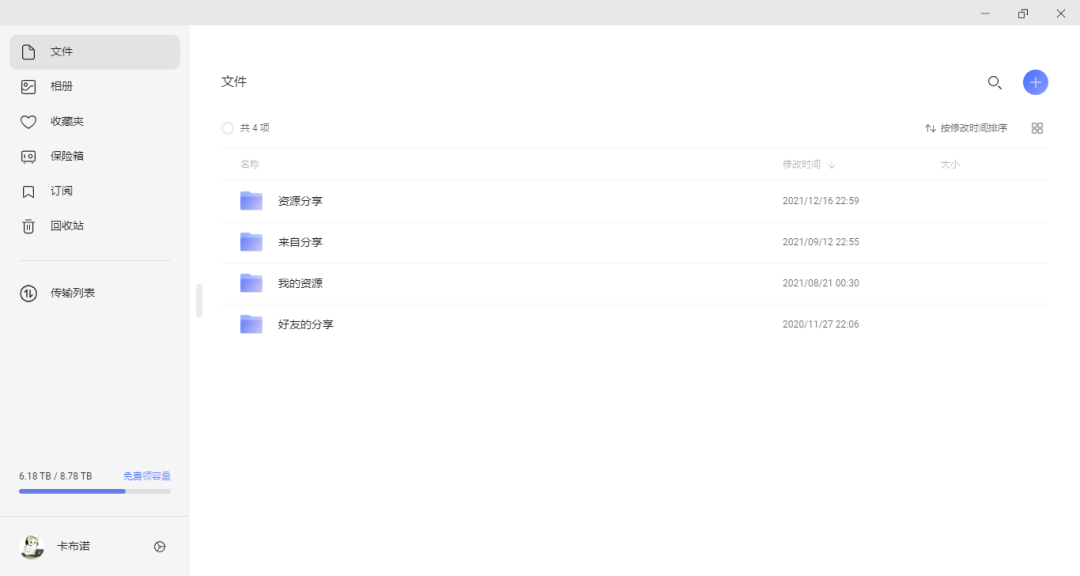Open 收藏夹 favorites section
The height and width of the screenshot is (576, 1080).
click(x=66, y=121)
